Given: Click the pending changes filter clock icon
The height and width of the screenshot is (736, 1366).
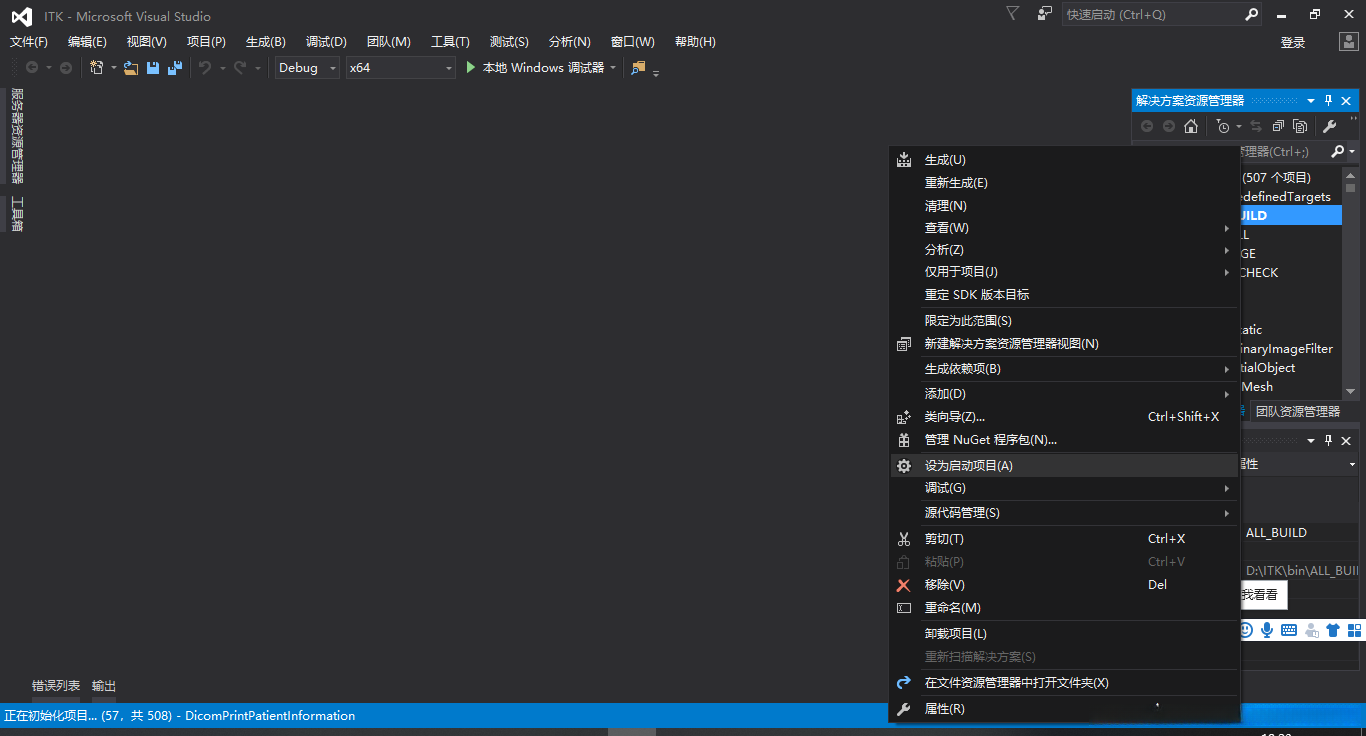Looking at the screenshot, I should point(1222,126).
